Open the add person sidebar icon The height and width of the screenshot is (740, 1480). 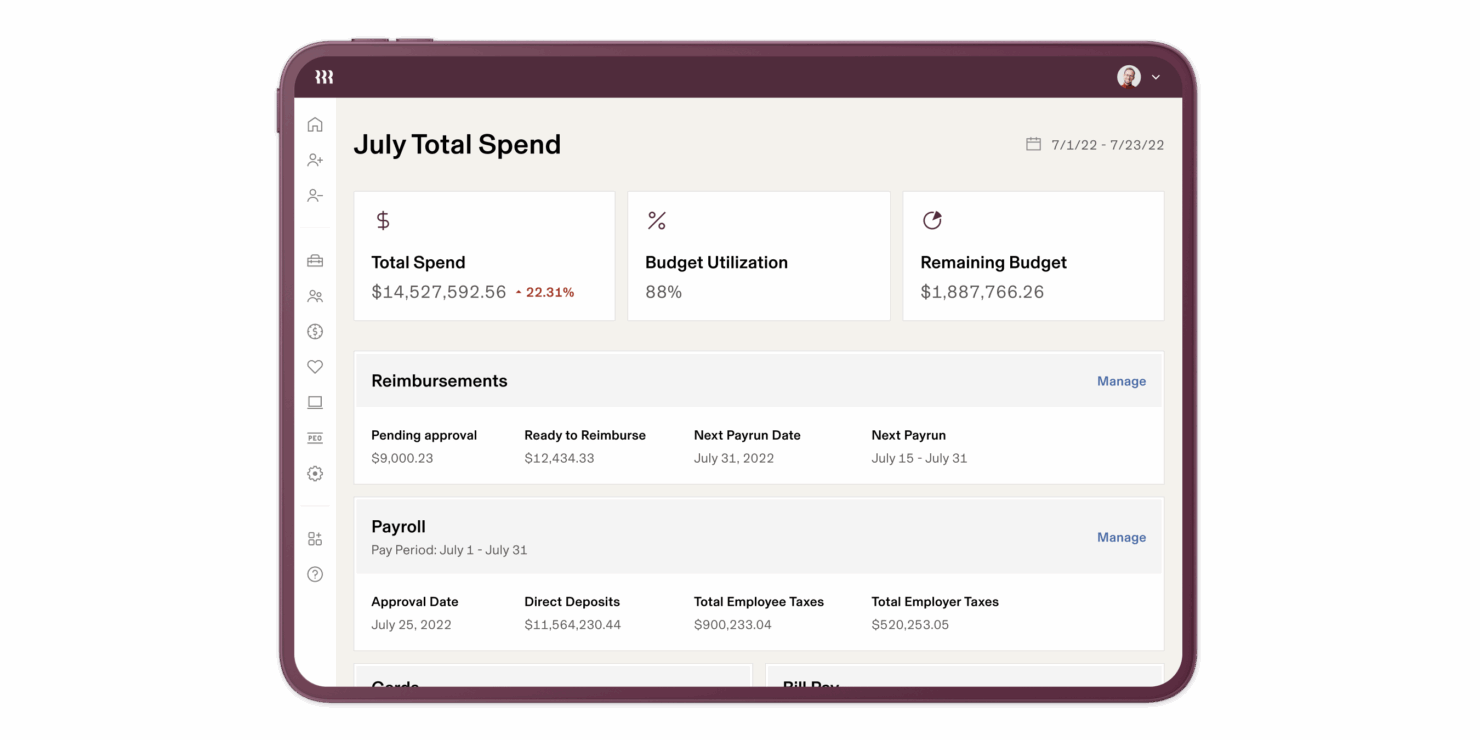point(315,160)
